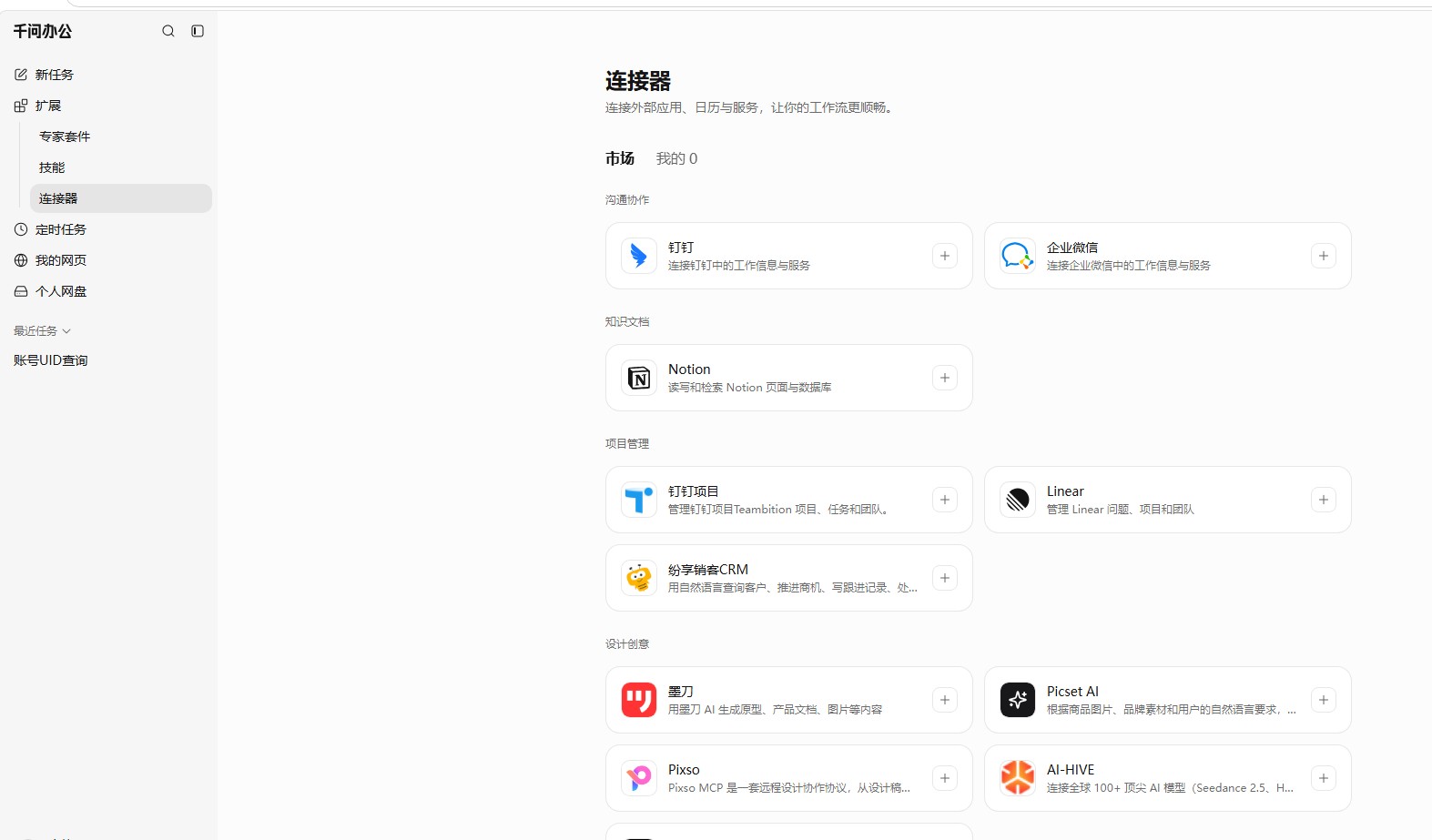Click the 钉钉项目 Teambition logo icon
This screenshot has height=840, width=1432.
[x=639, y=500]
